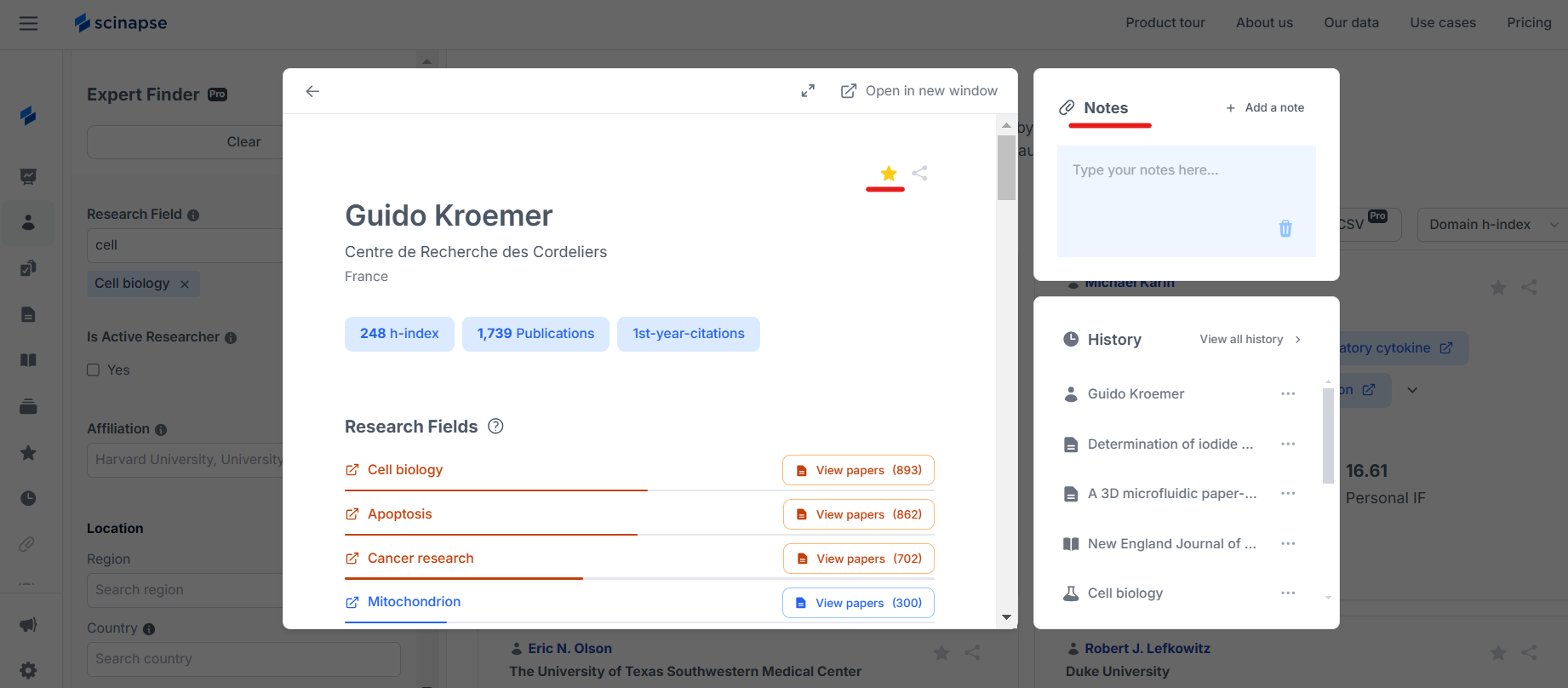Open the sidebar settings gear icon
This screenshot has height=688, width=1568.
28,670
